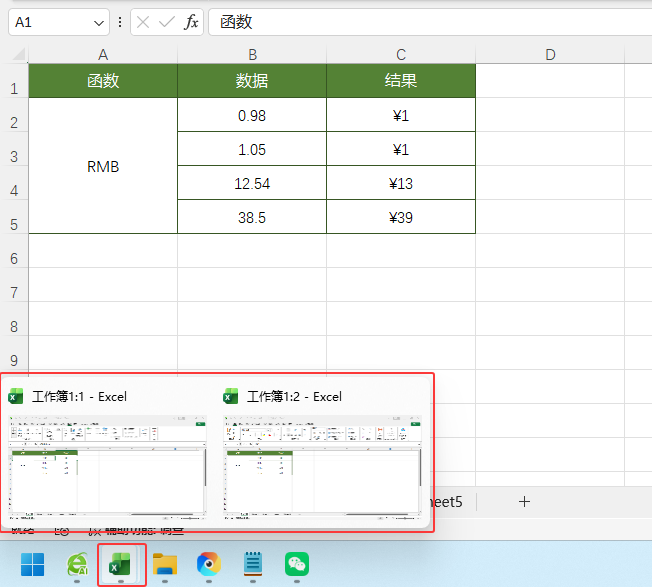Select column A header
652x587 pixels.
tap(103, 54)
